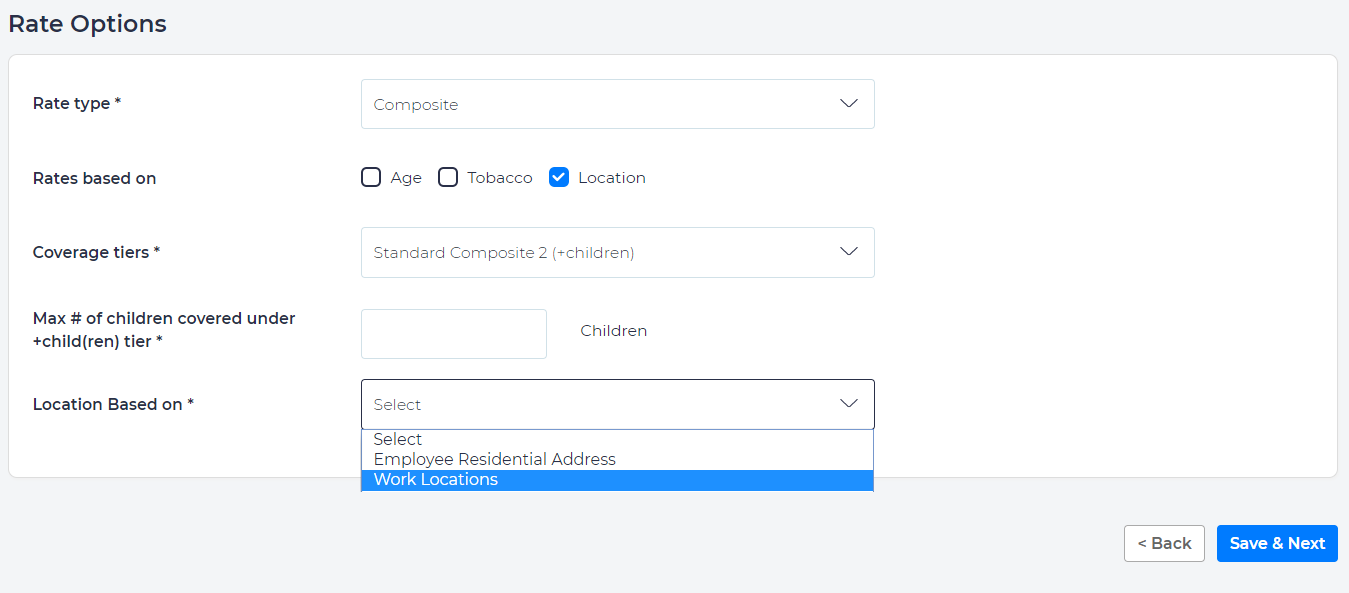
Task: Click the Location Based on chevron arrow
Action: [849, 404]
